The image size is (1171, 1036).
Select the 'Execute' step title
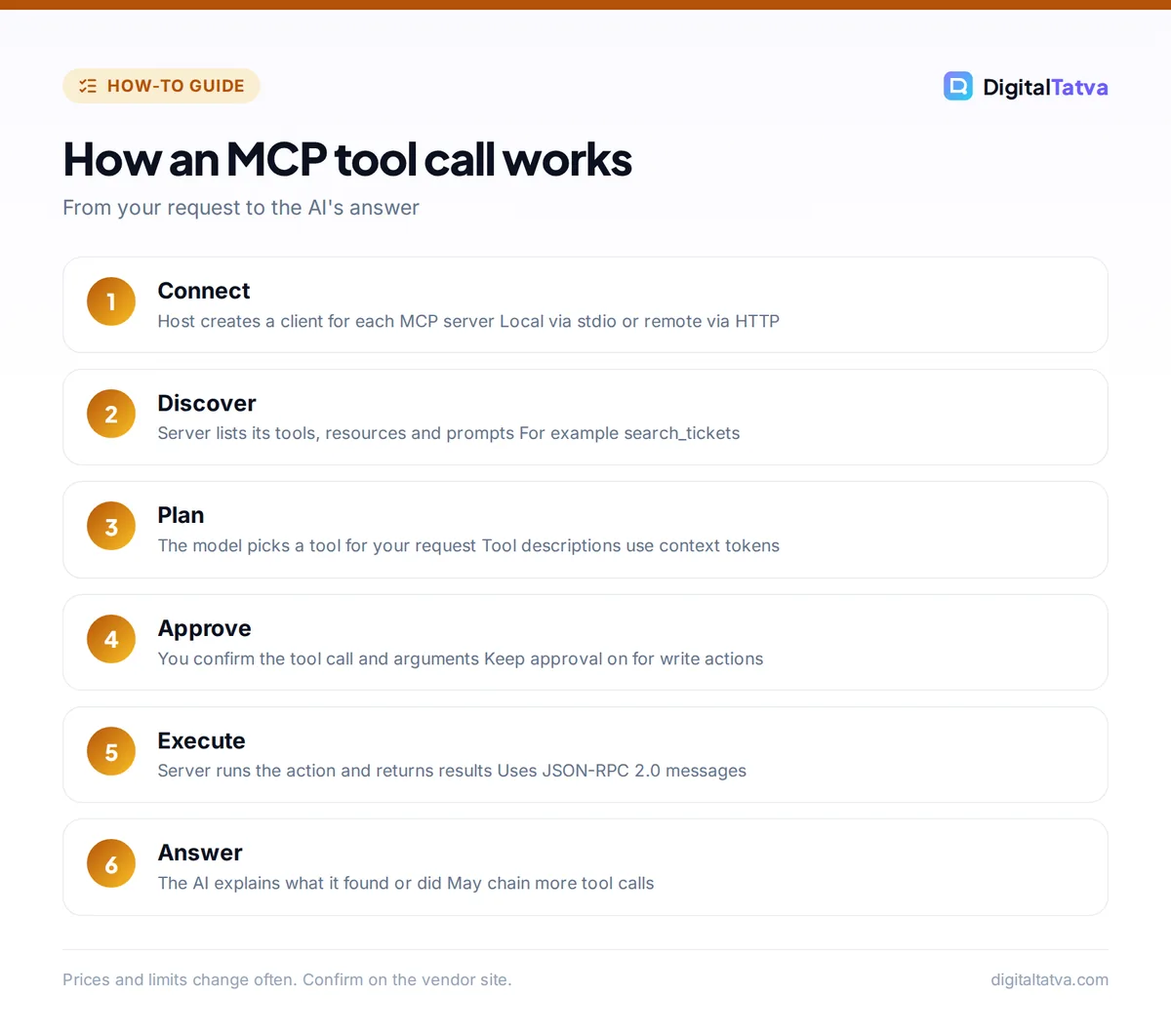(x=201, y=740)
